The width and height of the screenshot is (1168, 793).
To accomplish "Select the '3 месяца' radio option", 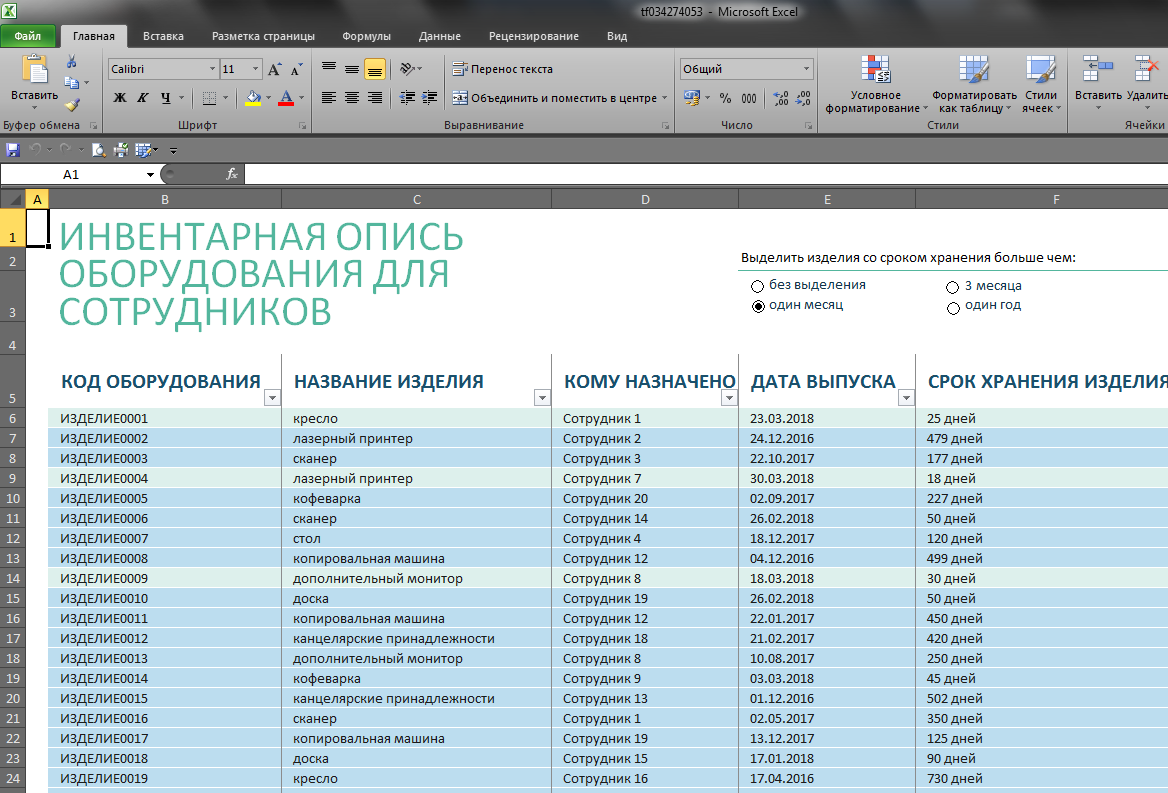I will [x=952, y=287].
